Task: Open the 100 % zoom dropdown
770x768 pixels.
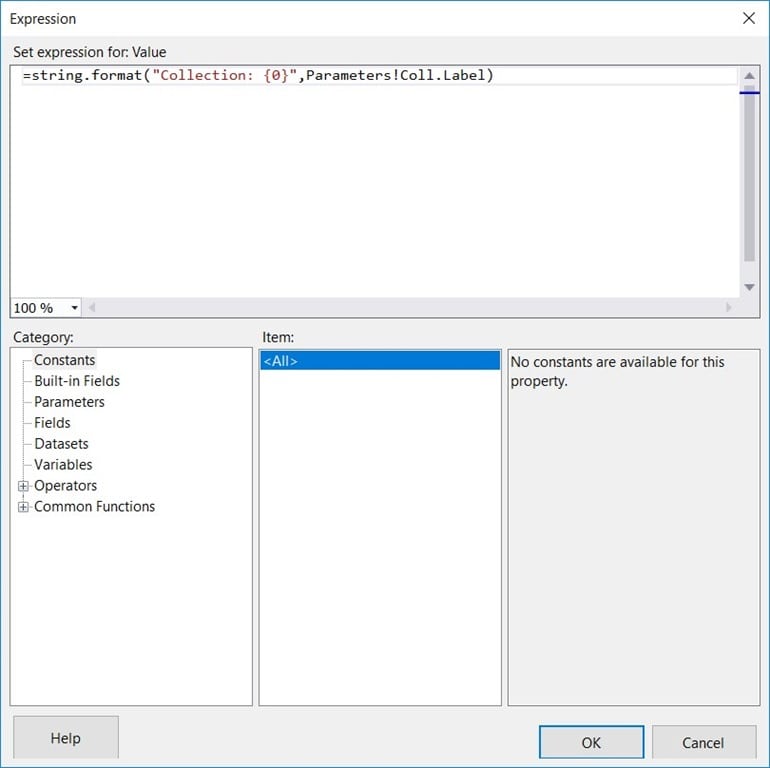Action: coord(75,308)
